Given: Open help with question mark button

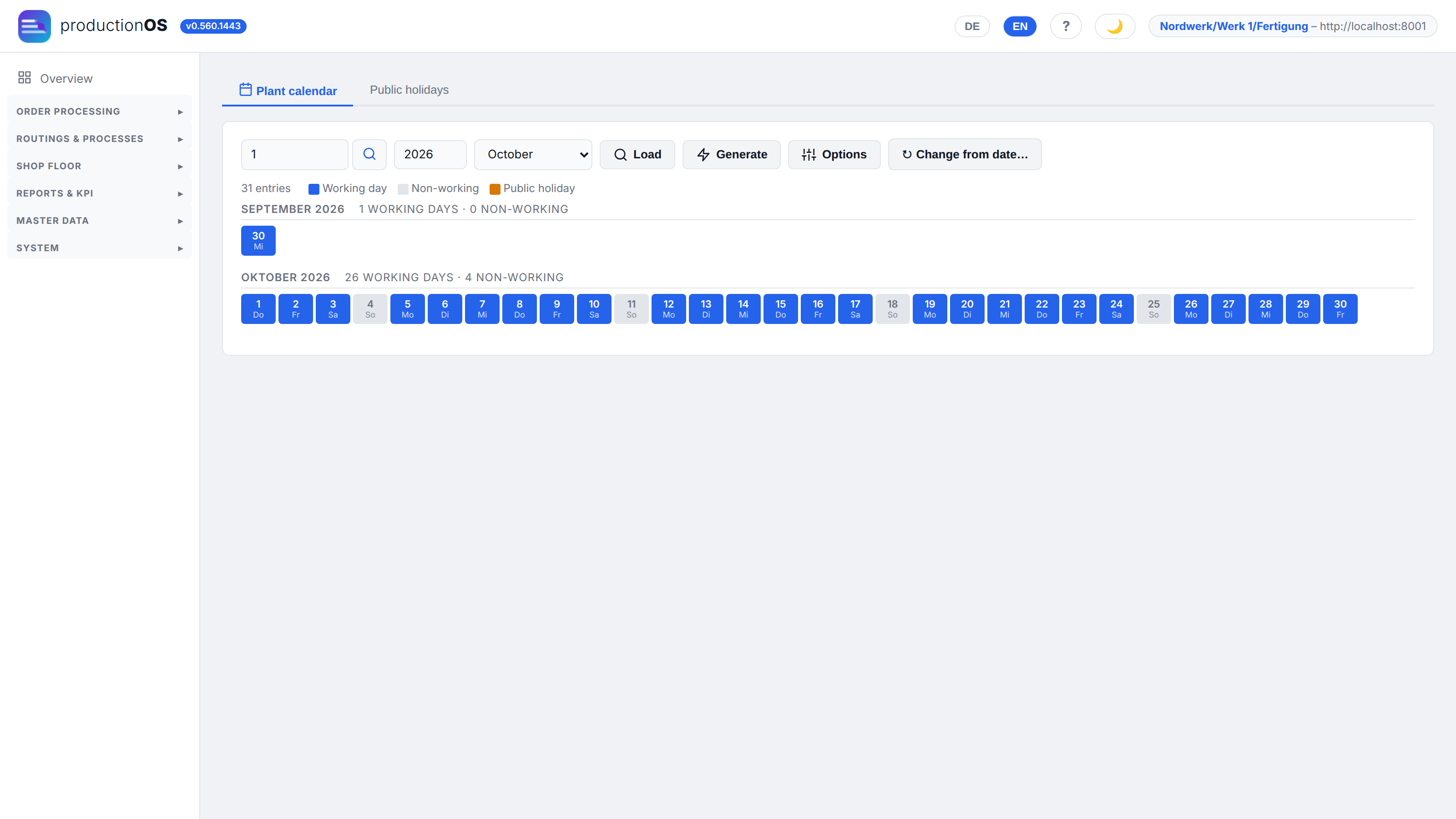Looking at the screenshot, I should [1066, 26].
